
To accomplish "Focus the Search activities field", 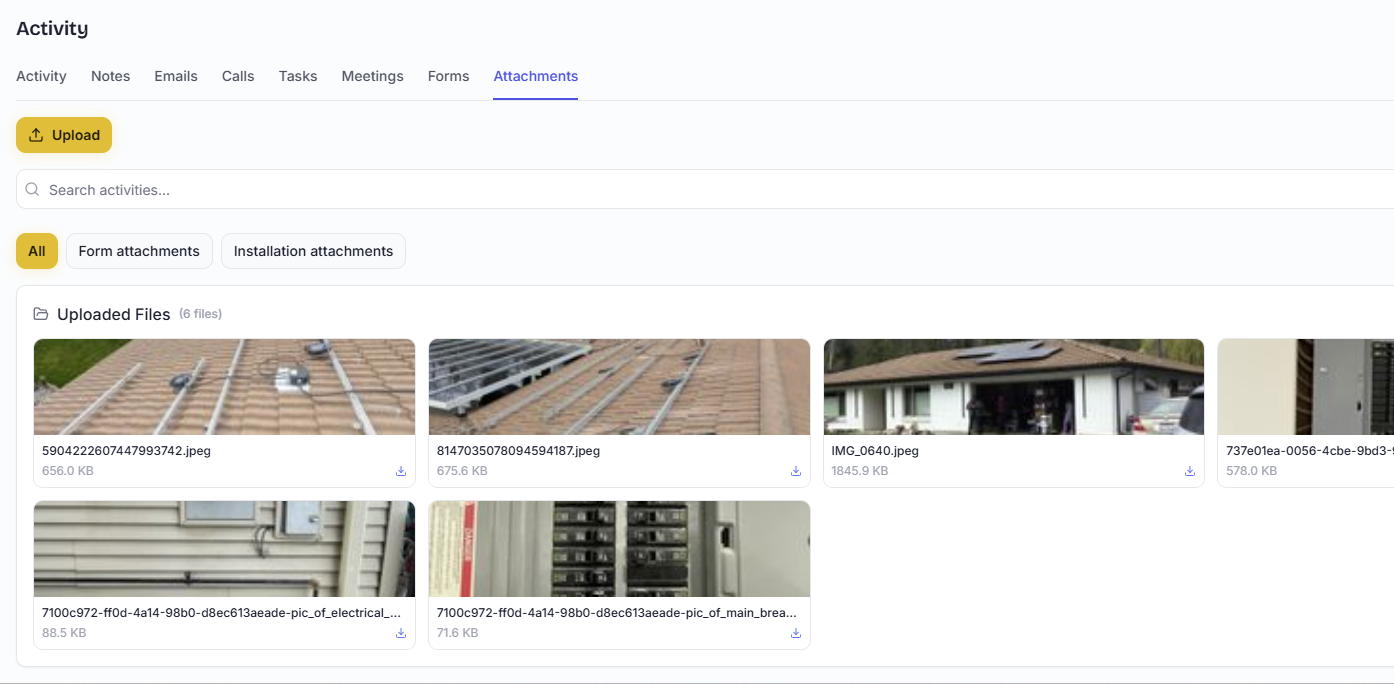I will tap(705, 189).
